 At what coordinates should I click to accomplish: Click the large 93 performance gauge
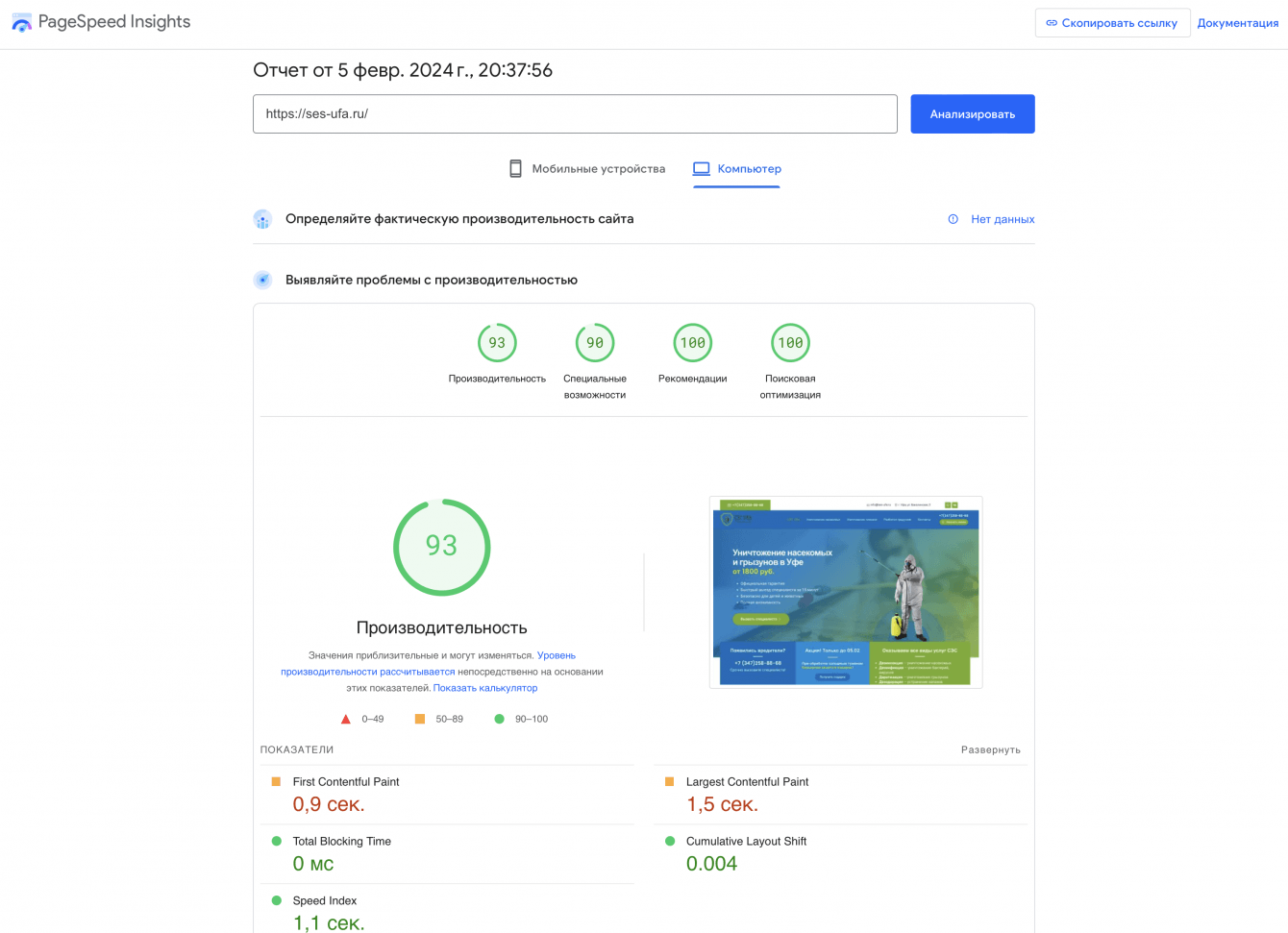[x=442, y=547]
